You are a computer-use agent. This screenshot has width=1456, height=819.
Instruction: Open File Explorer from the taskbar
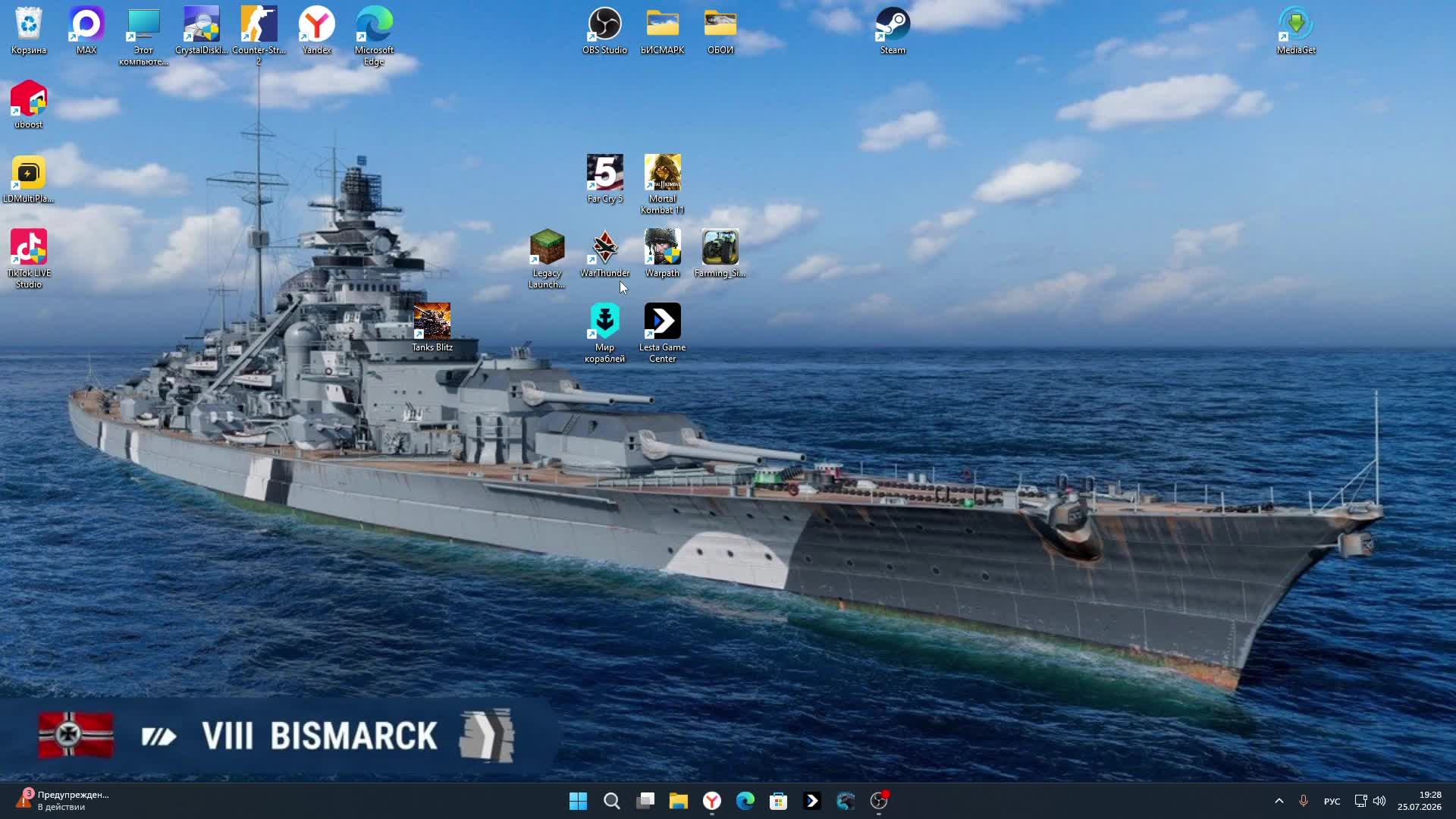tap(679, 801)
